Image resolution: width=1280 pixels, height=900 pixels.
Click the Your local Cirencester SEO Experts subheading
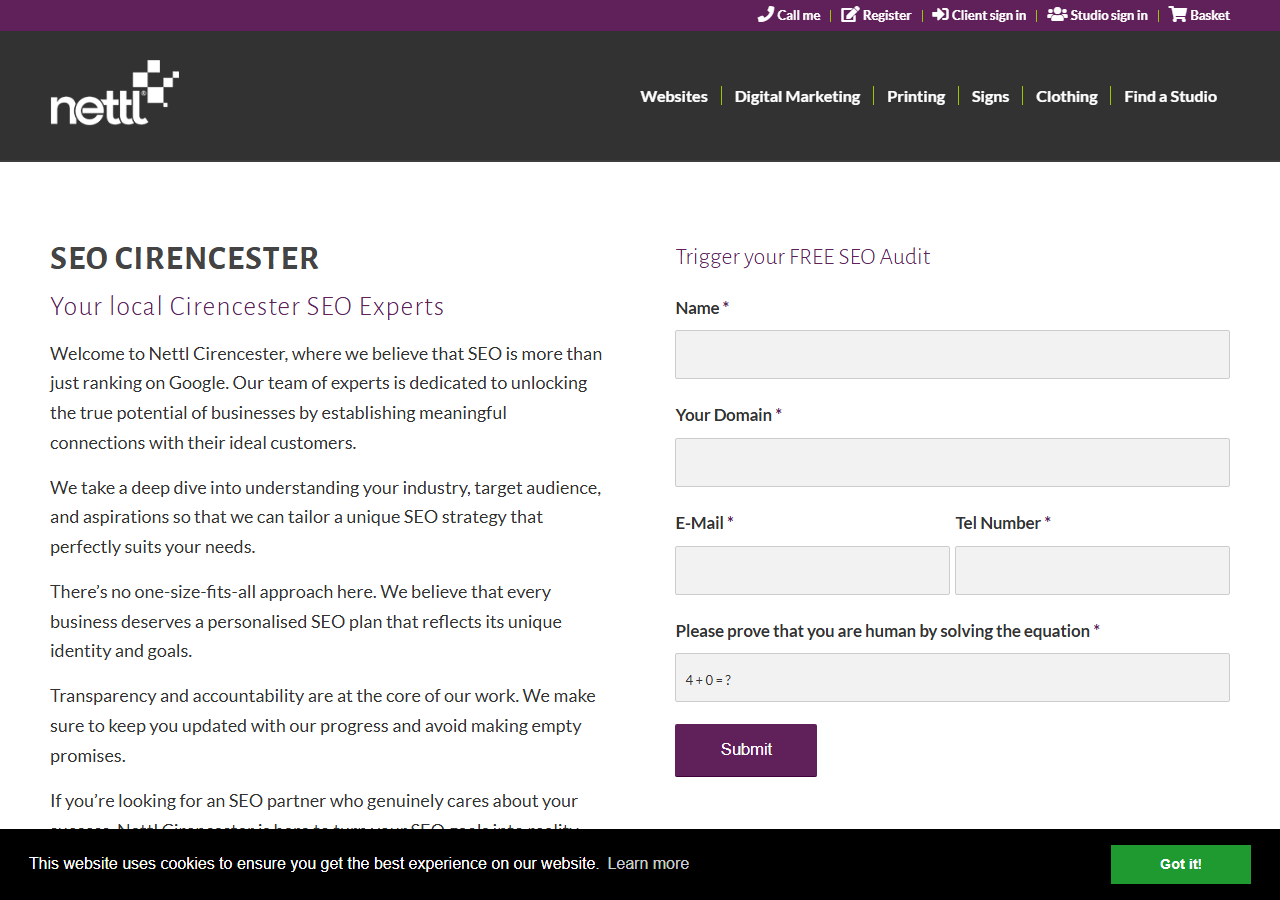click(247, 306)
